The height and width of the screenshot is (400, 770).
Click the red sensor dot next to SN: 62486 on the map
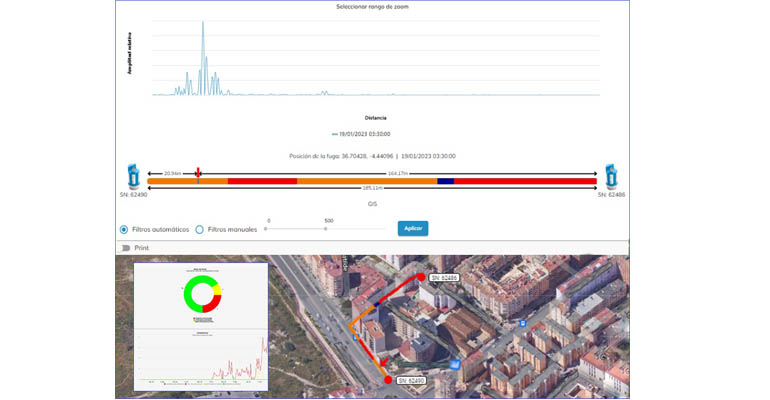click(421, 277)
